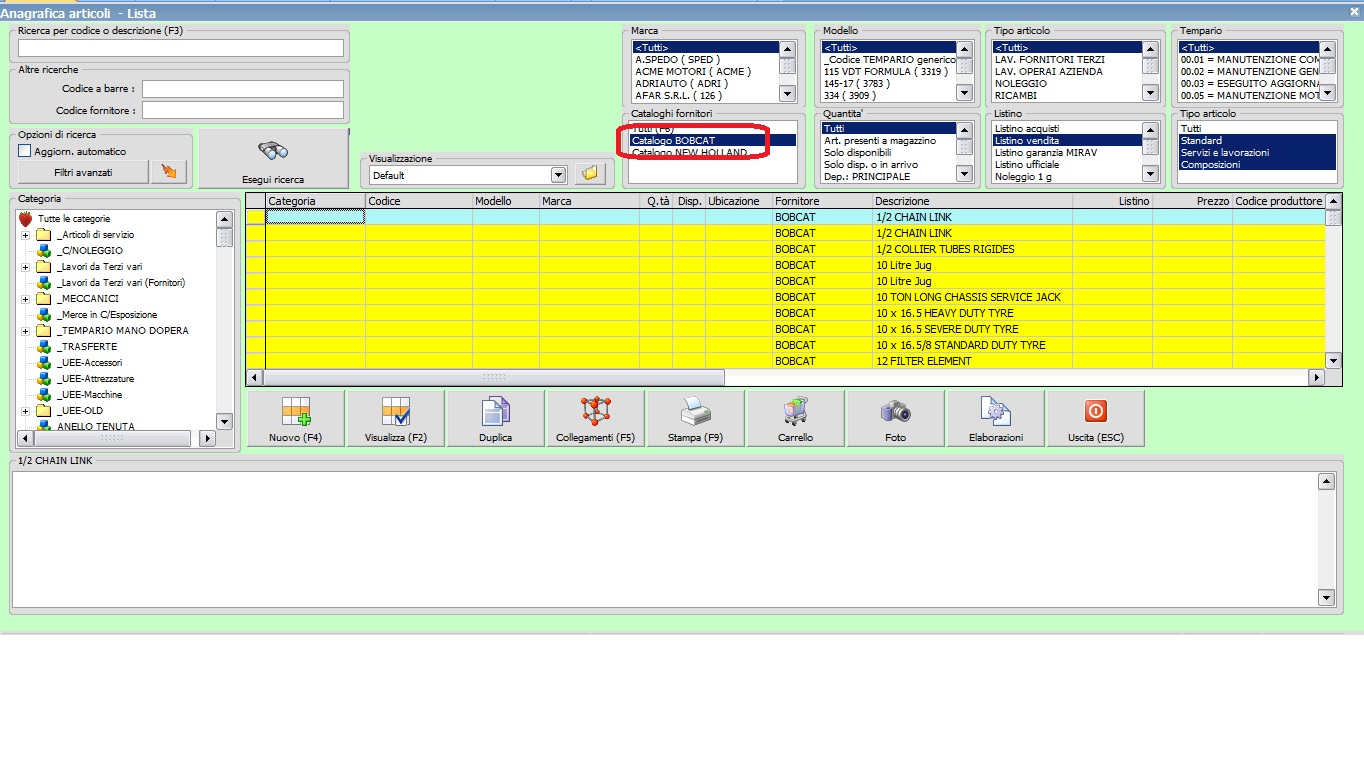
Task: Select Listino garanzia MIRAV
Action: click(x=1068, y=153)
